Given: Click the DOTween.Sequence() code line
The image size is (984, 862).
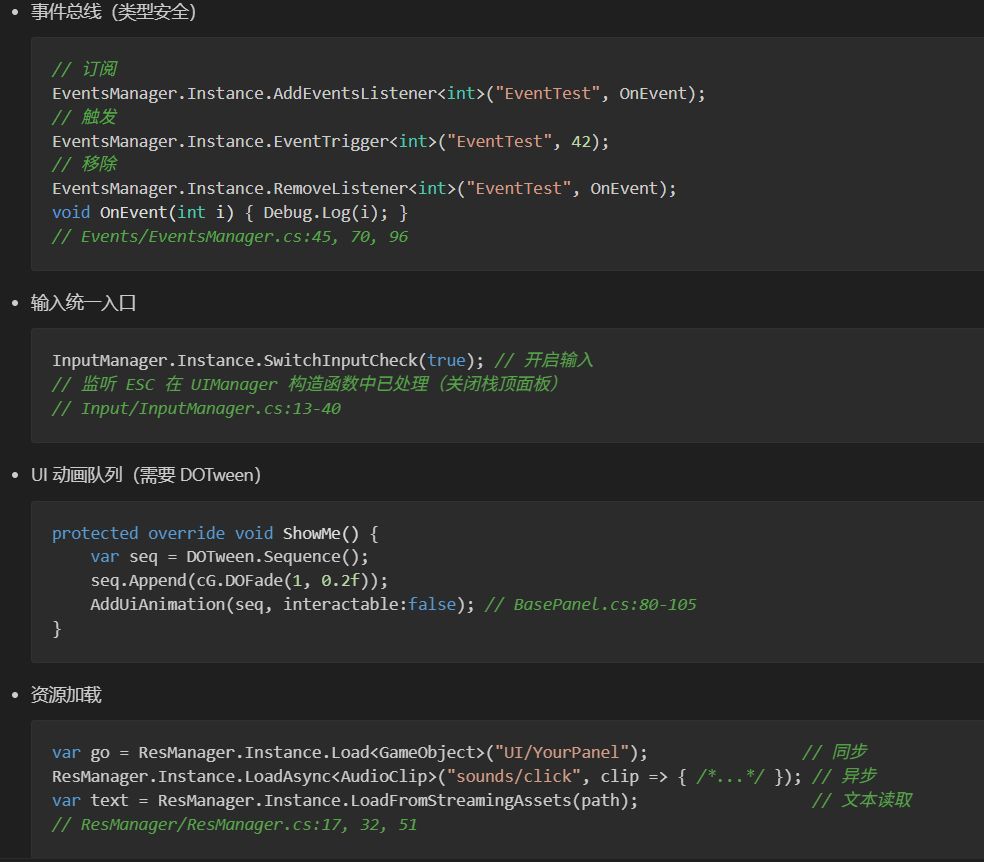Looking at the screenshot, I should [229, 557].
